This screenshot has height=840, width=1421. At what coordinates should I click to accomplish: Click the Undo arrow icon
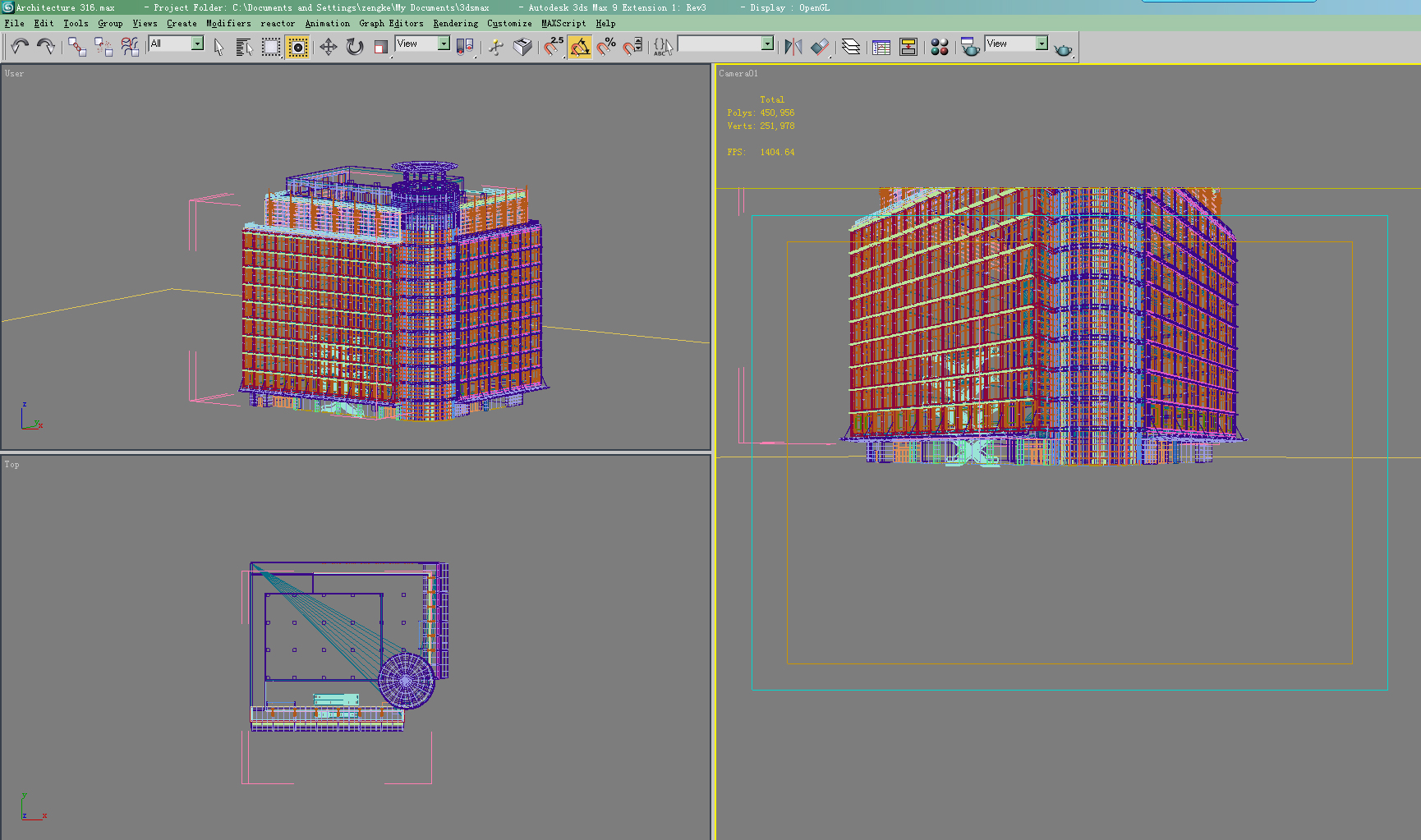[x=20, y=47]
